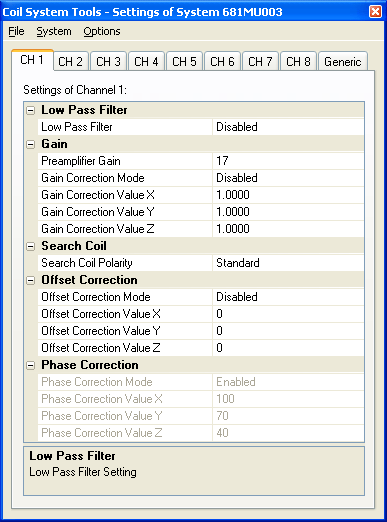Click the Phase Correction Value X label
This screenshot has width=387, height=522.
[x=102, y=399]
